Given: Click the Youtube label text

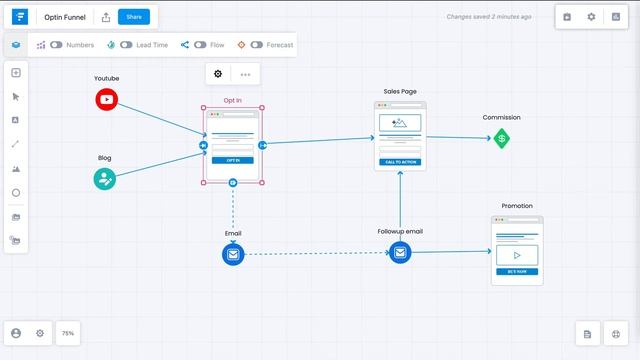Looking at the screenshot, I should pyautogui.click(x=107, y=78).
